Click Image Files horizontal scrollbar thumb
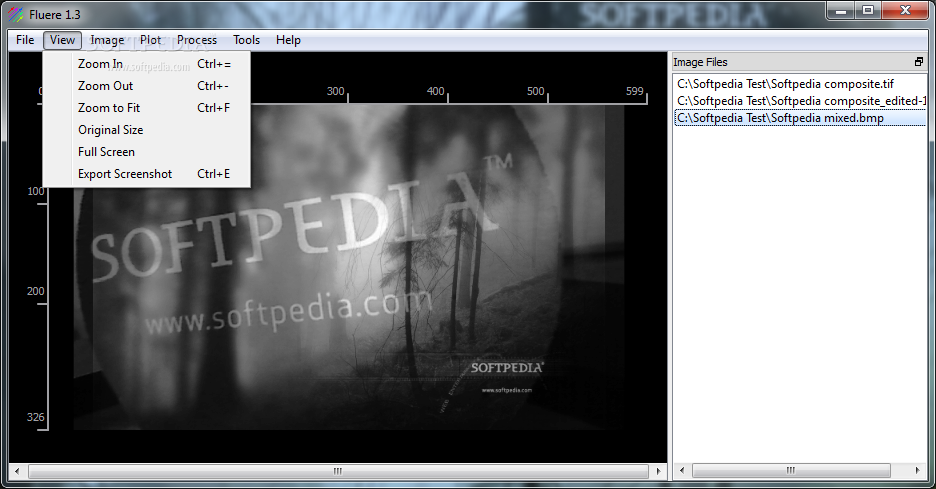The image size is (936, 489). click(791, 470)
